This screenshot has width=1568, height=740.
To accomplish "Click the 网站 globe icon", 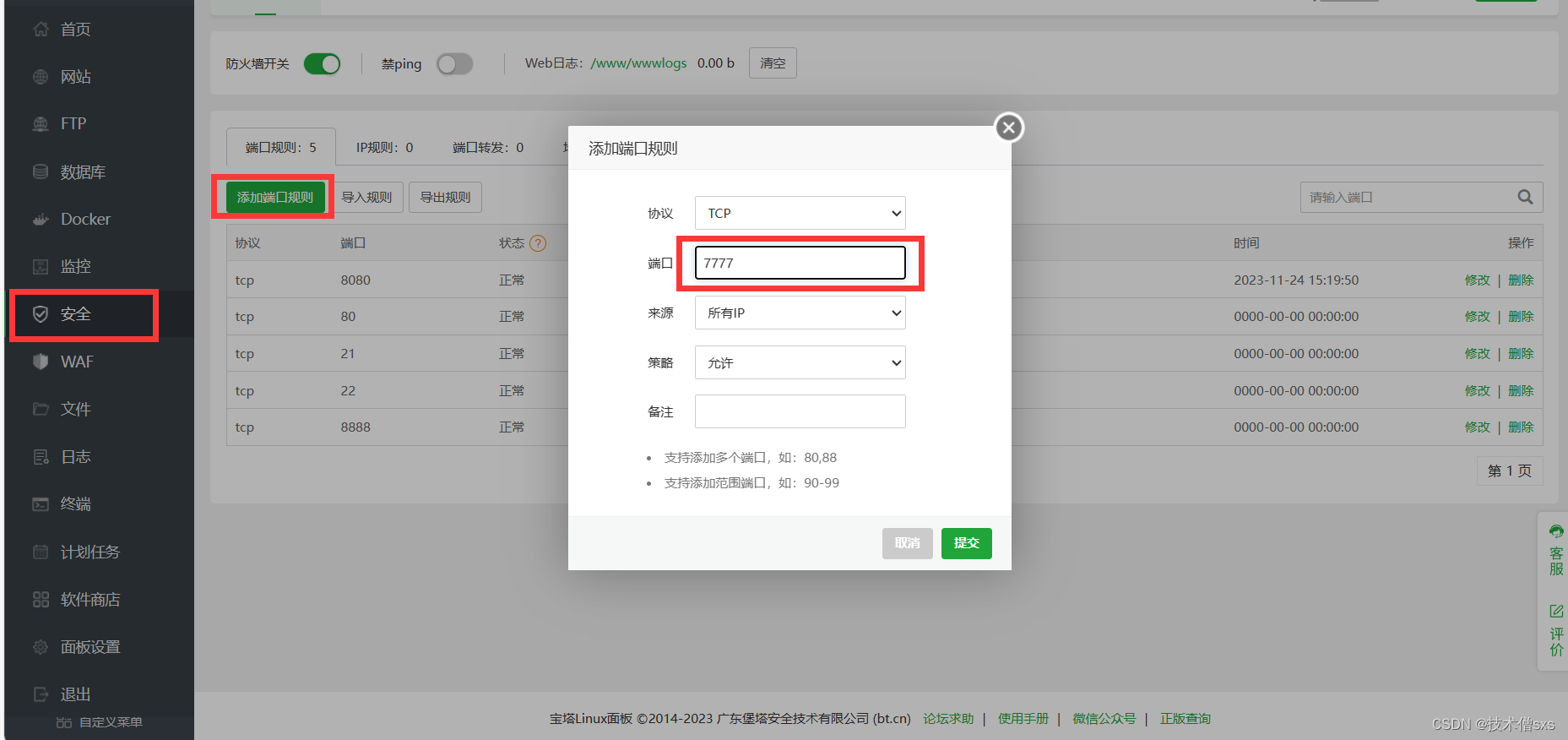I will click(x=41, y=77).
